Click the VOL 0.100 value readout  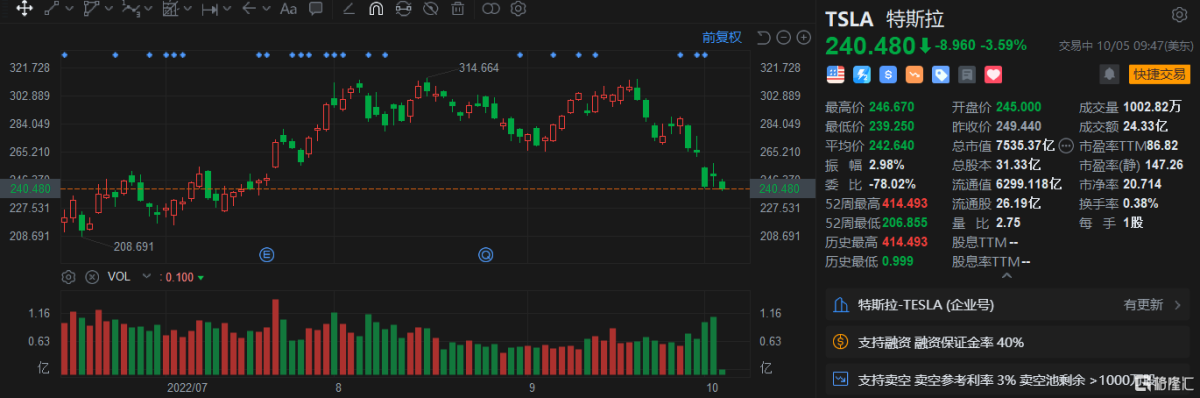point(179,277)
